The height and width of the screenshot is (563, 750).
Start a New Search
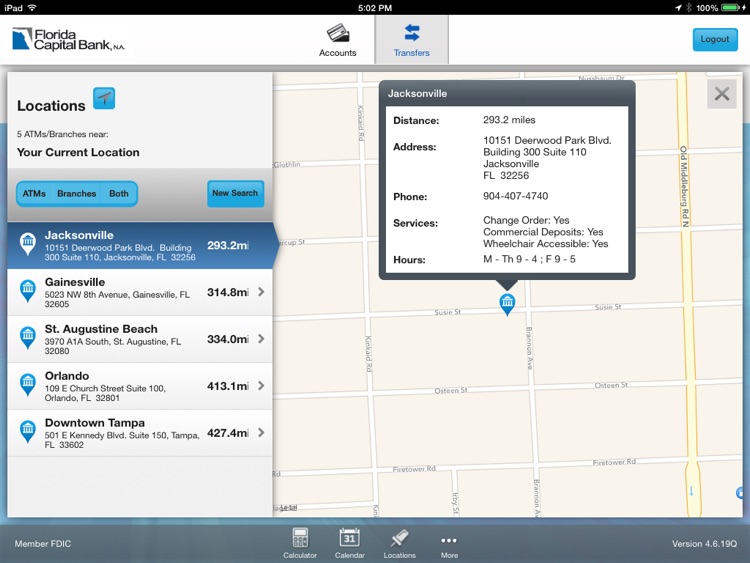point(235,193)
